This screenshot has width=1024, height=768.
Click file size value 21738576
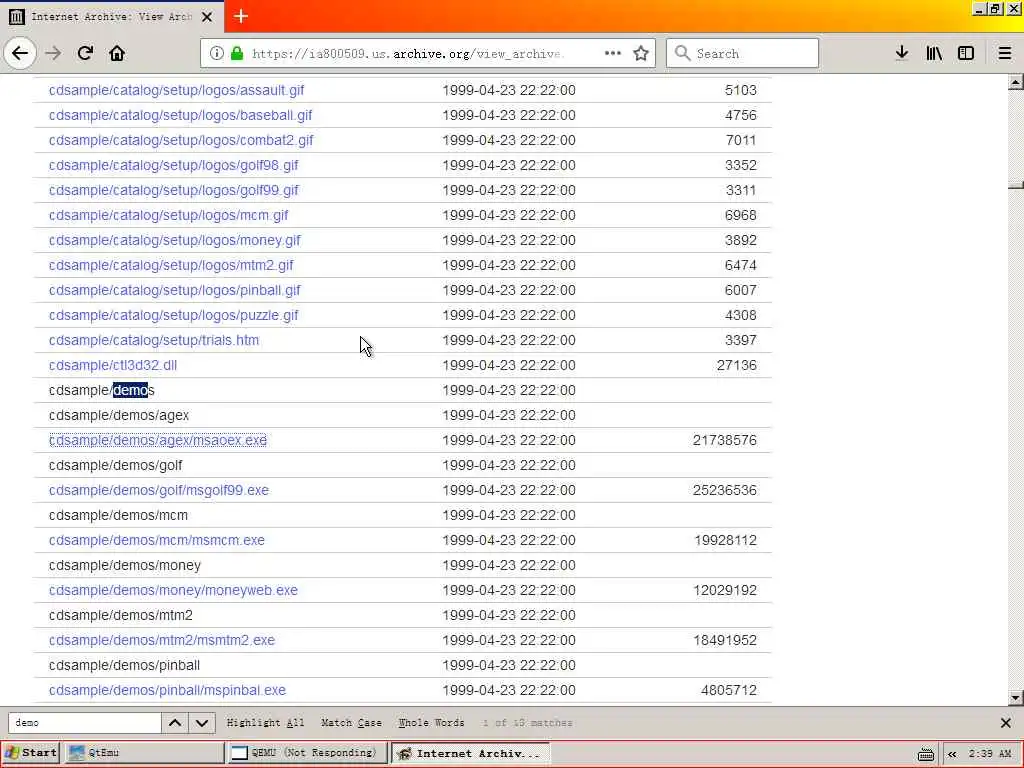coord(724,440)
